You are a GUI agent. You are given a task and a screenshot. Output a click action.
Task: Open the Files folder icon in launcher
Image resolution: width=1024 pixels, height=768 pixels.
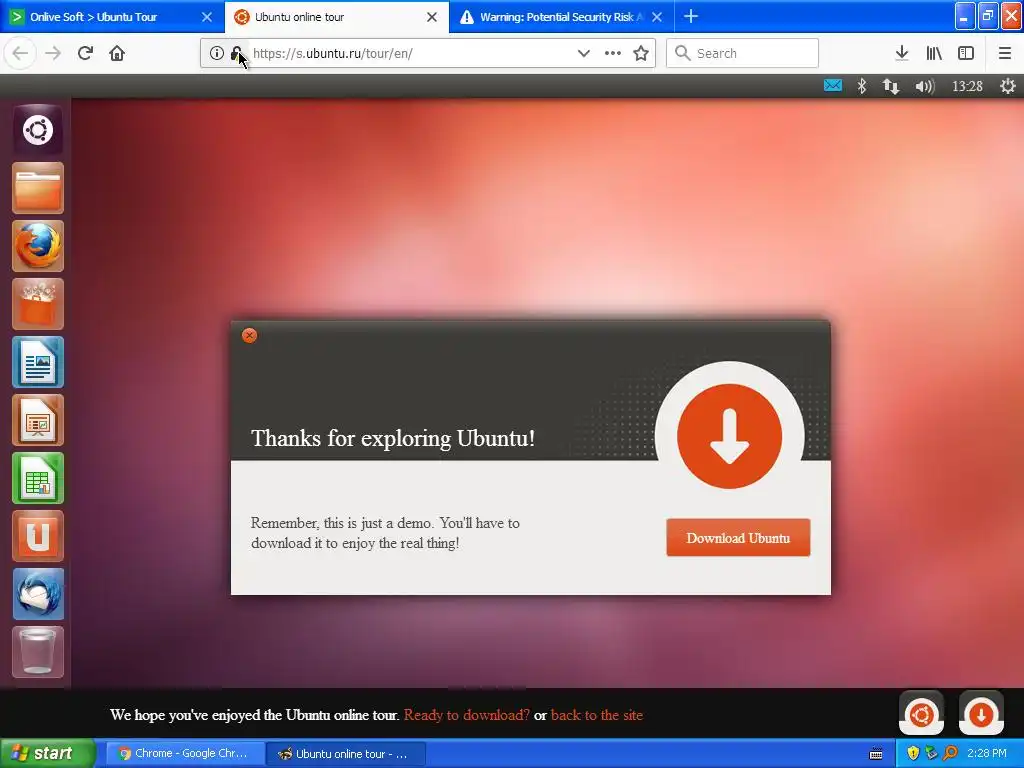38,188
